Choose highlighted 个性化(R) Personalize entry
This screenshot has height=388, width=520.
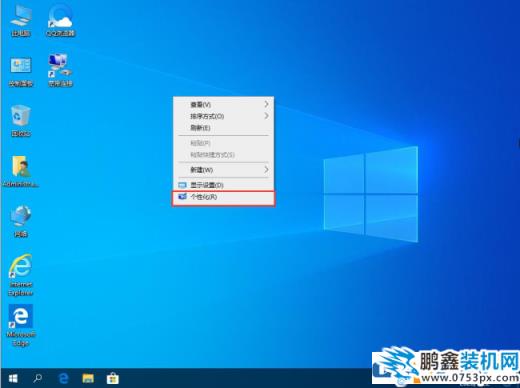click(x=223, y=197)
